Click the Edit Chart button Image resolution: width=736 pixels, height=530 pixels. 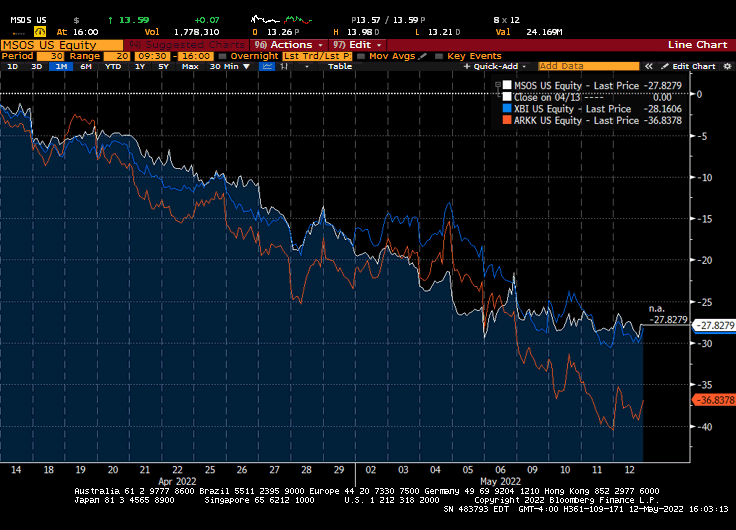pyautogui.click(x=689, y=67)
